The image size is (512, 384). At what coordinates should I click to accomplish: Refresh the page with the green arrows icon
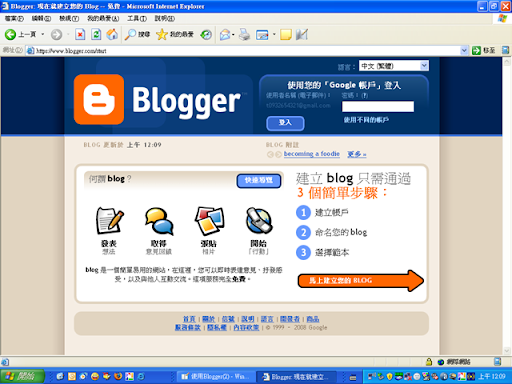96,34
